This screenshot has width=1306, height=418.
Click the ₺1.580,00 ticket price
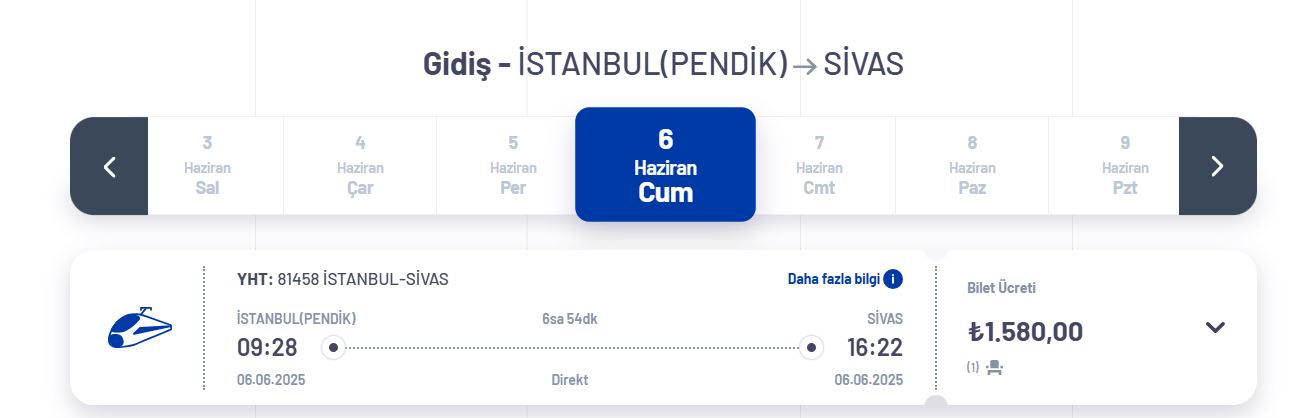coord(1025,331)
